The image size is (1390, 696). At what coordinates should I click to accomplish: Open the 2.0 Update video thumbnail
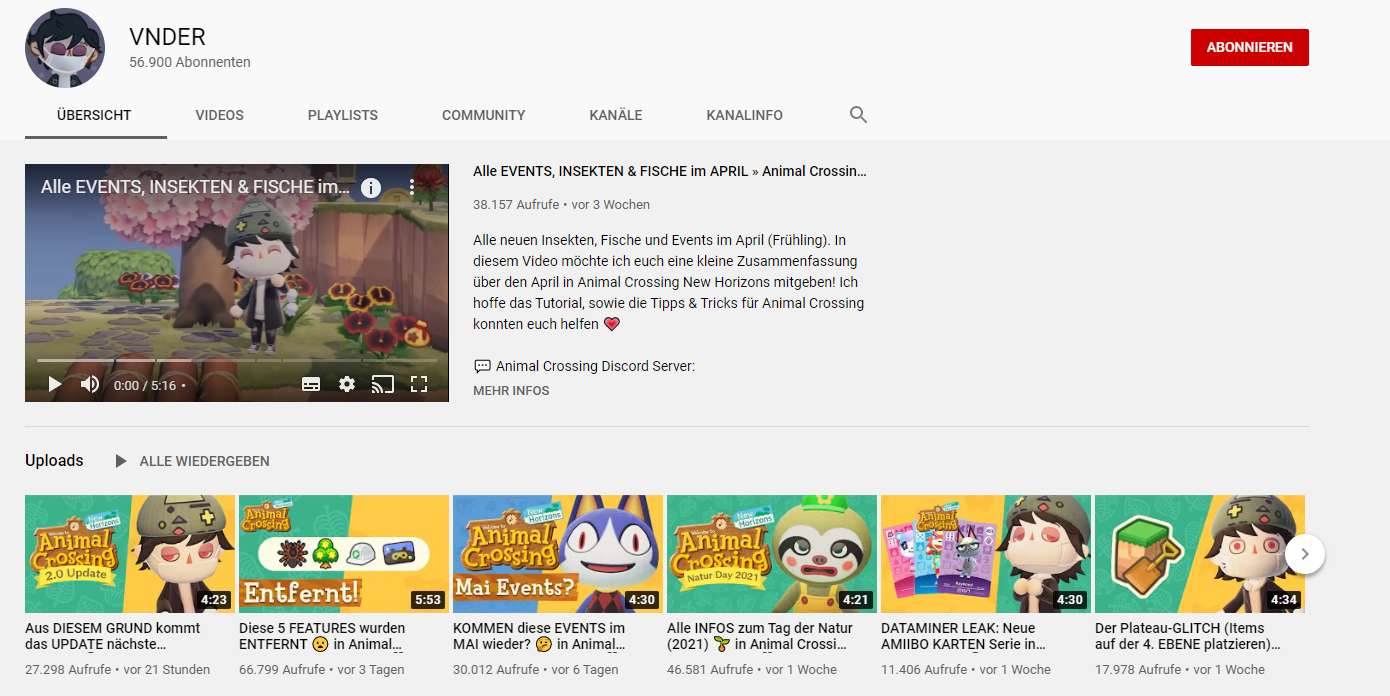[x=130, y=554]
